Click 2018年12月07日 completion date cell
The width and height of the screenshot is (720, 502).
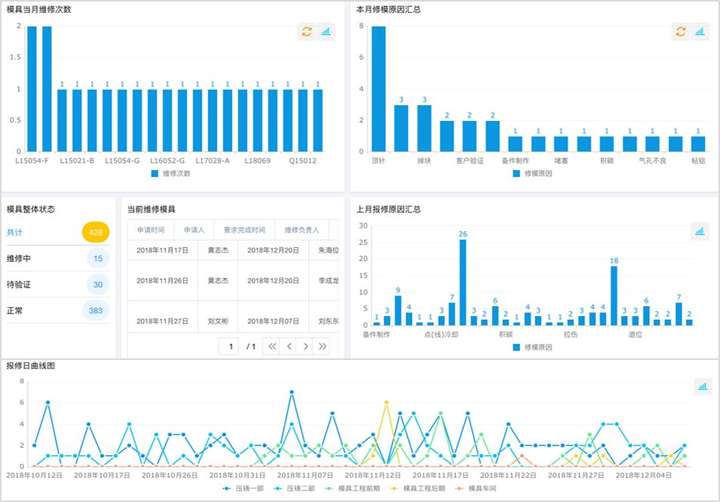(273, 321)
